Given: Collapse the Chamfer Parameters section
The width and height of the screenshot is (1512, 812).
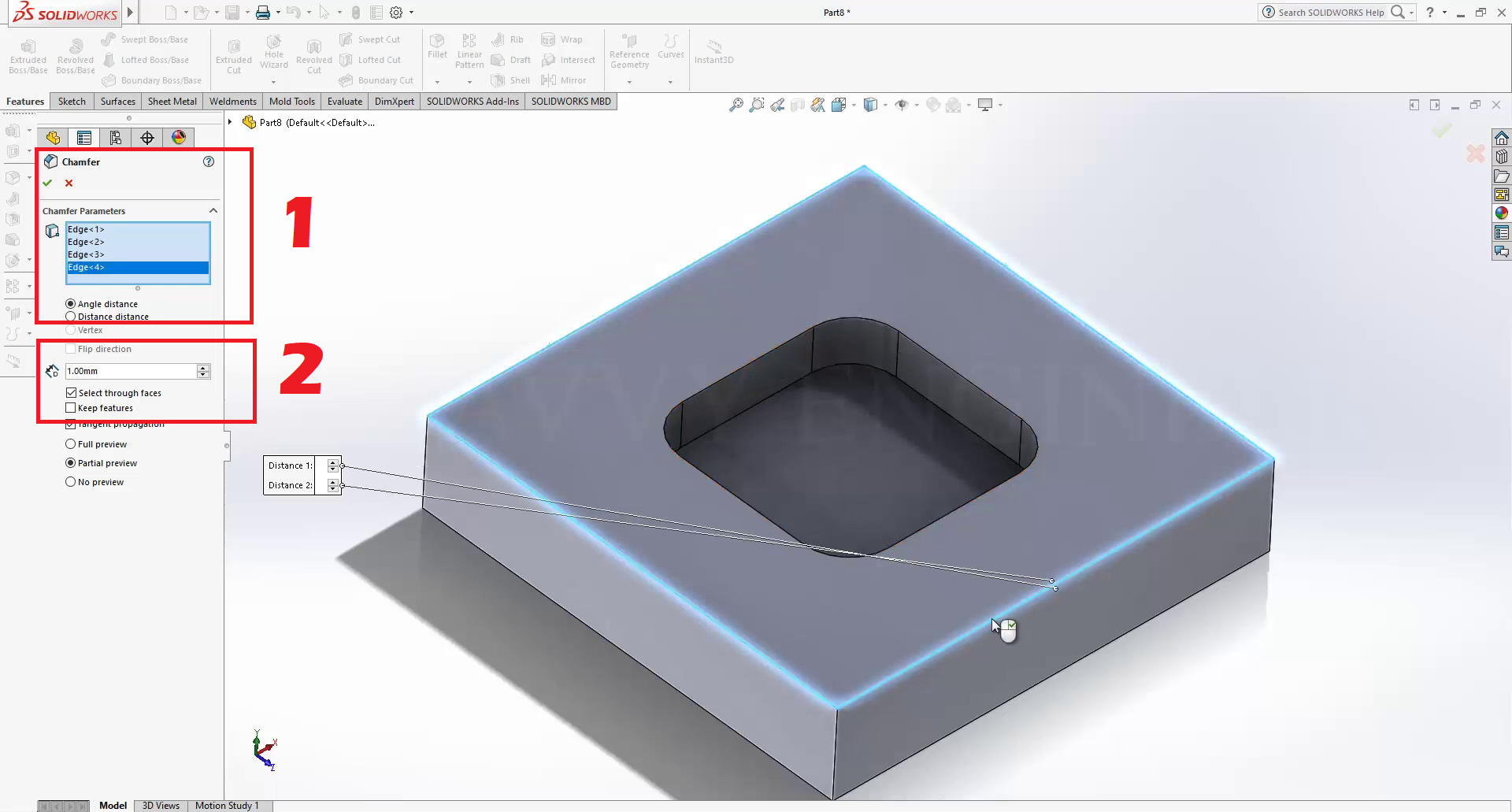Looking at the screenshot, I should (213, 211).
